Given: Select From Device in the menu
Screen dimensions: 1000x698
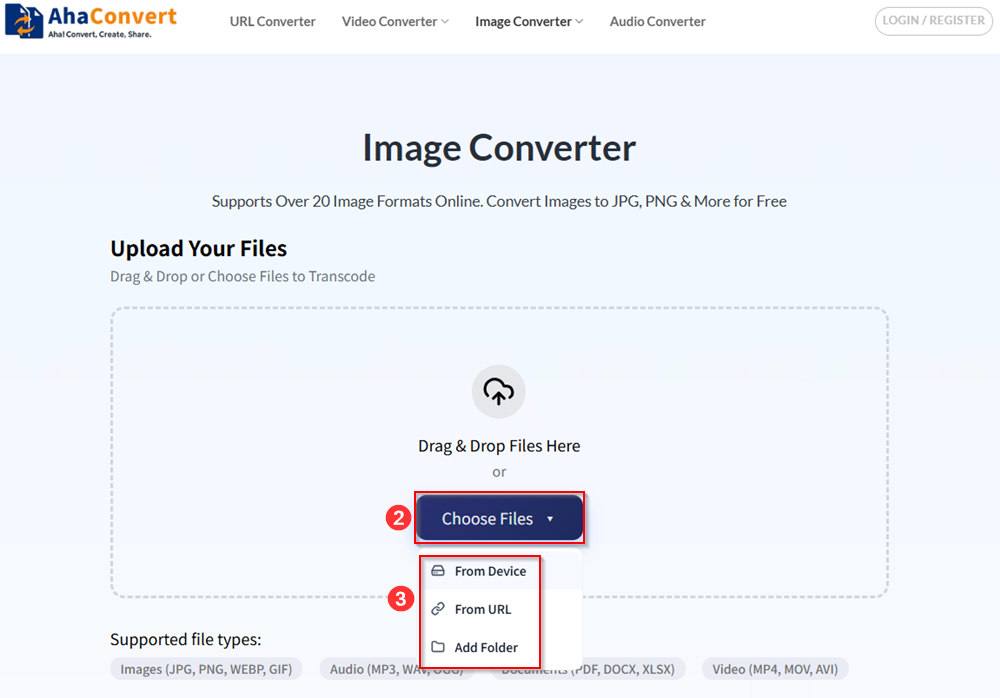Looking at the screenshot, I should coord(490,570).
